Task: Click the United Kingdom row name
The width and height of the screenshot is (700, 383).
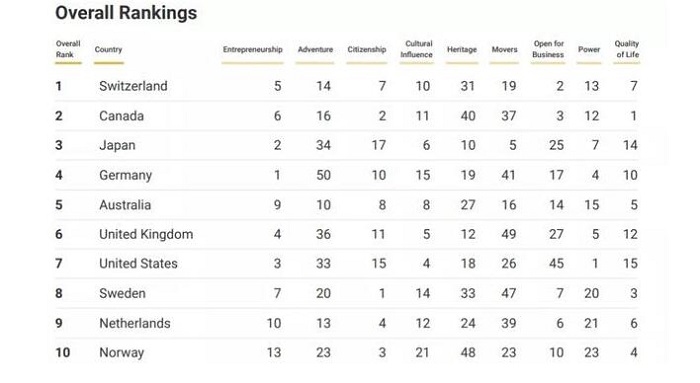Action: coord(146,234)
